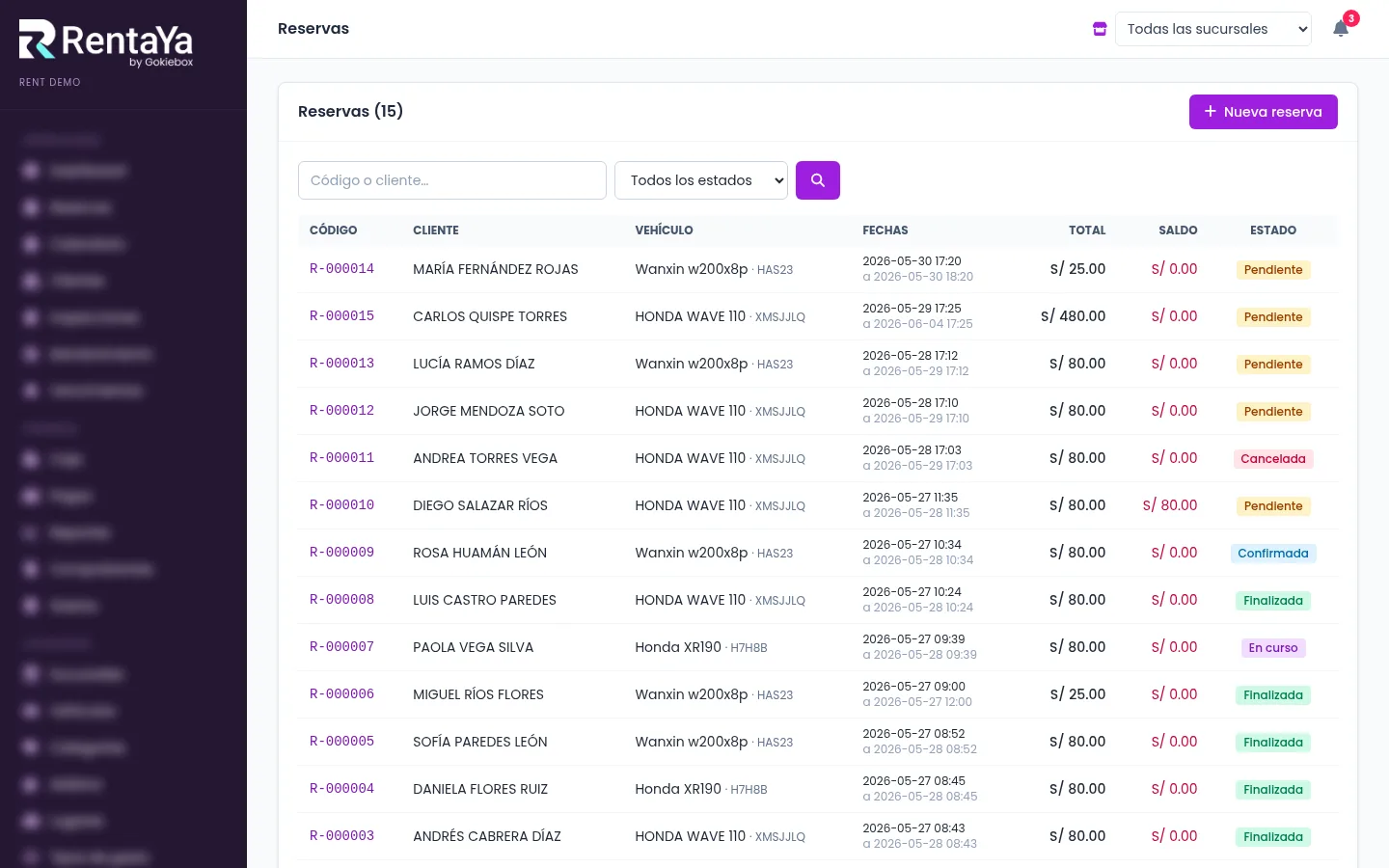Select client ANDREA TORRES VEGA
The height and width of the screenshot is (868, 1389).
click(x=485, y=458)
